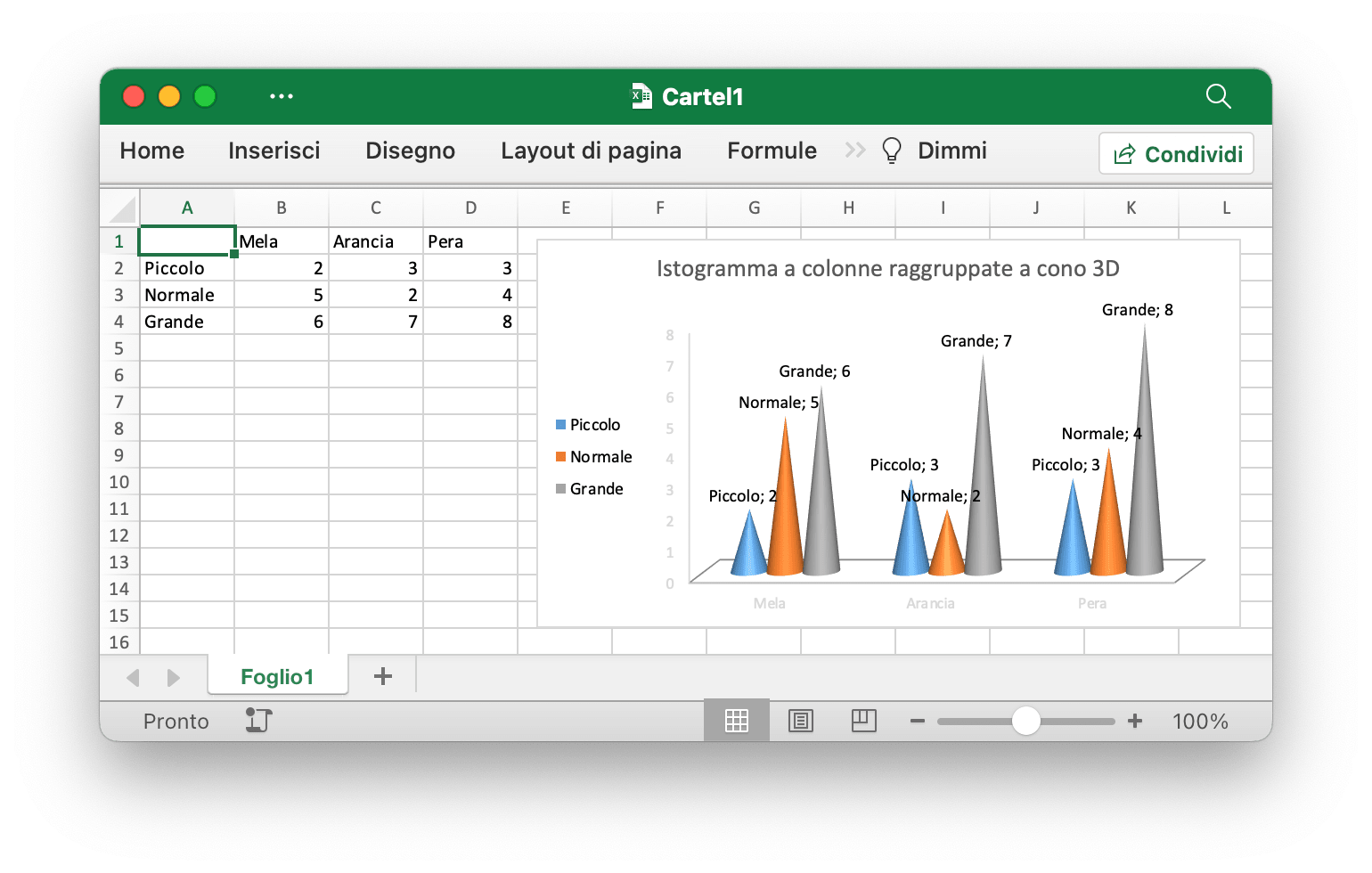This screenshot has width=1372, height=873.
Task: Select row 4 header
Action: point(119,322)
